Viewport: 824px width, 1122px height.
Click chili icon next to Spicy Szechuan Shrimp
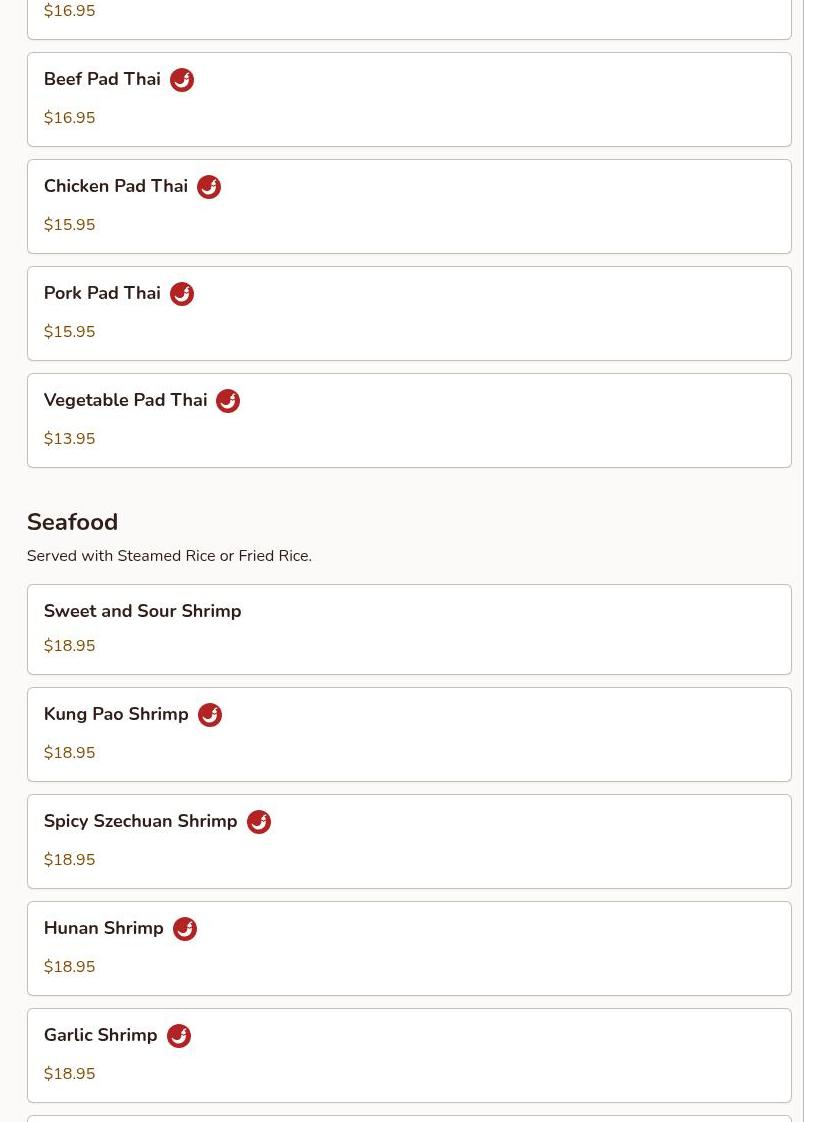(259, 822)
